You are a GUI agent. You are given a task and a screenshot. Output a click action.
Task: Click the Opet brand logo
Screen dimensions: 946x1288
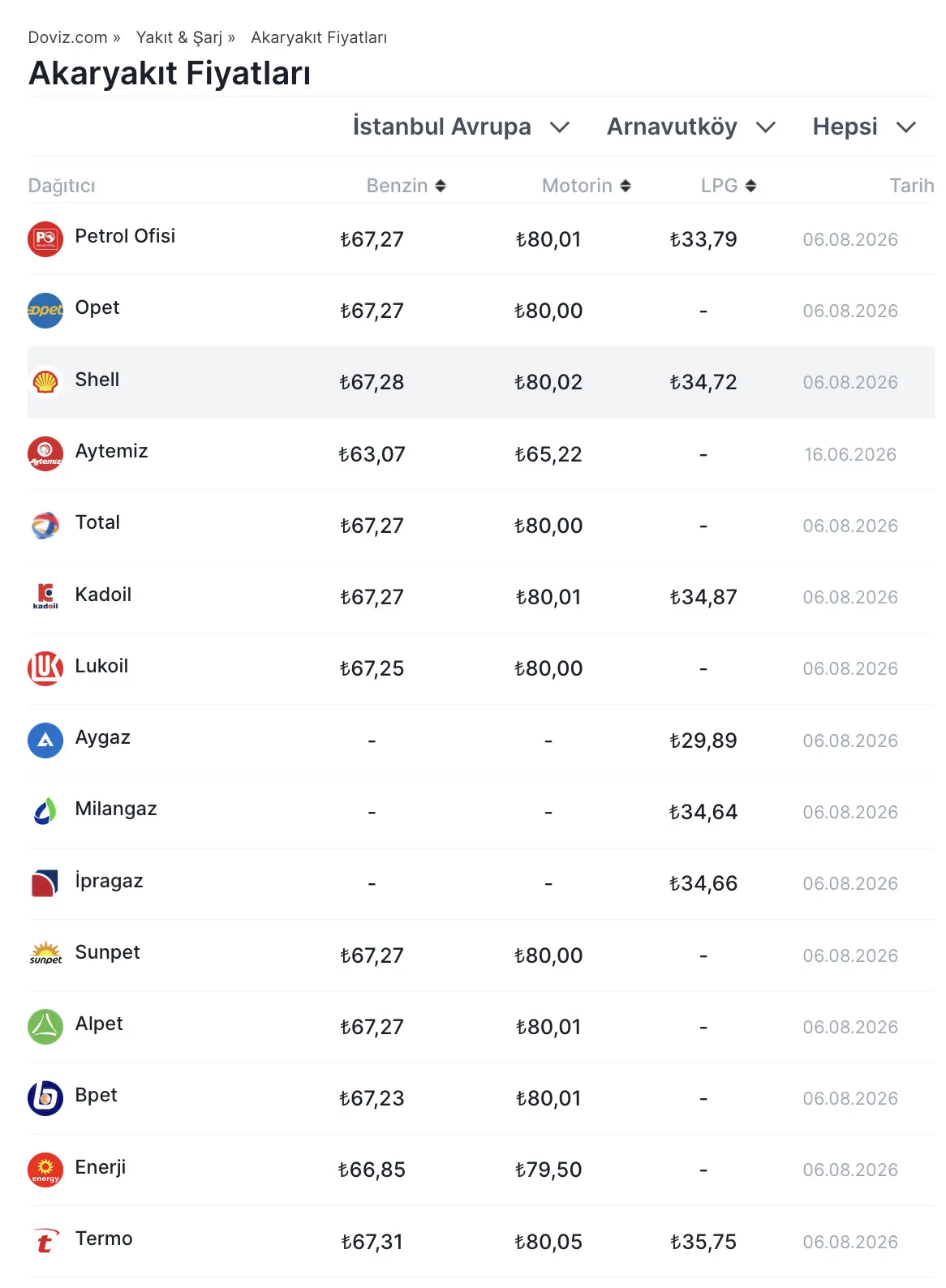(45, 311)
